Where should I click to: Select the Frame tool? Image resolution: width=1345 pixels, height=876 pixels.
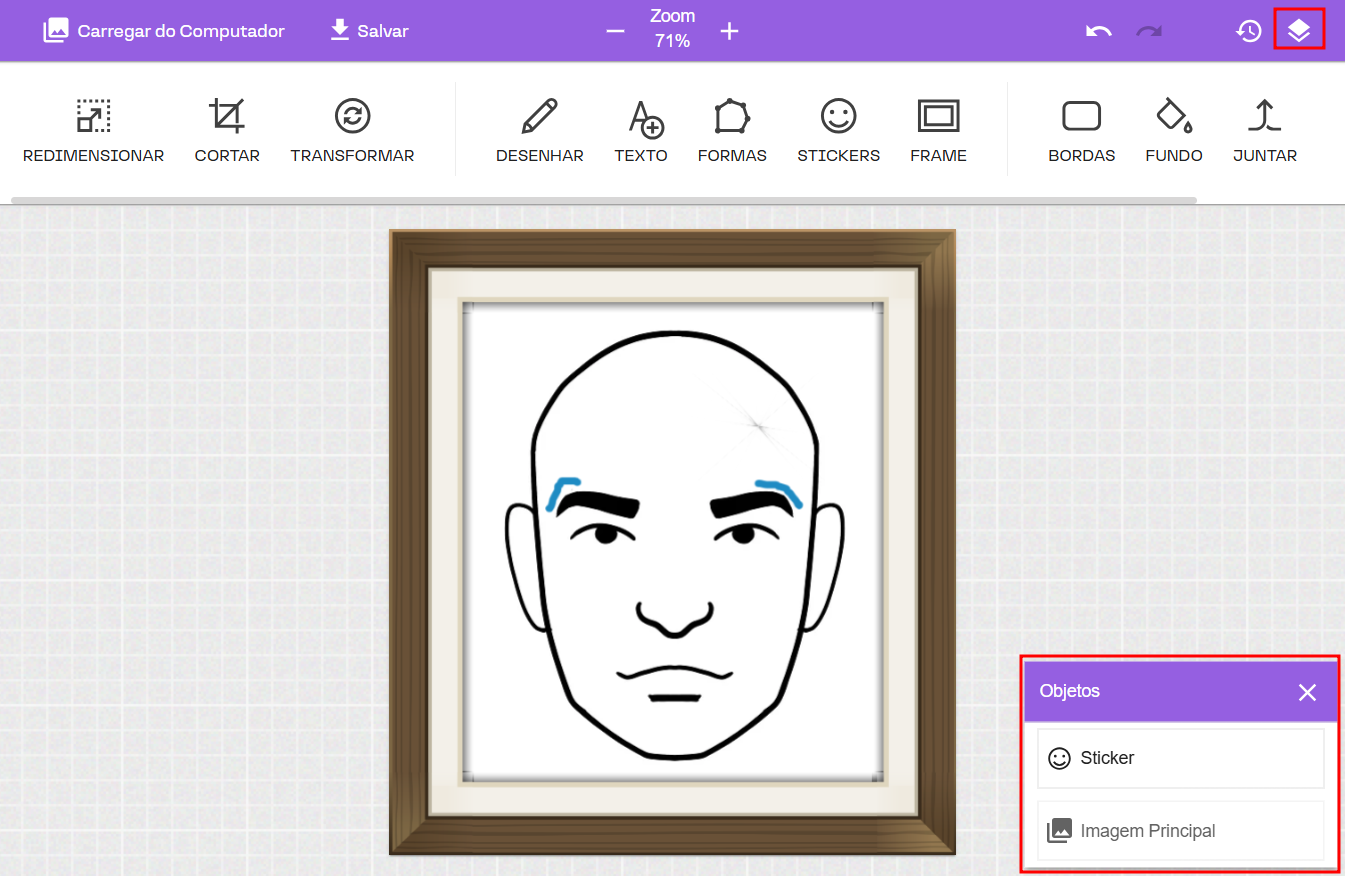pos(938,130)
